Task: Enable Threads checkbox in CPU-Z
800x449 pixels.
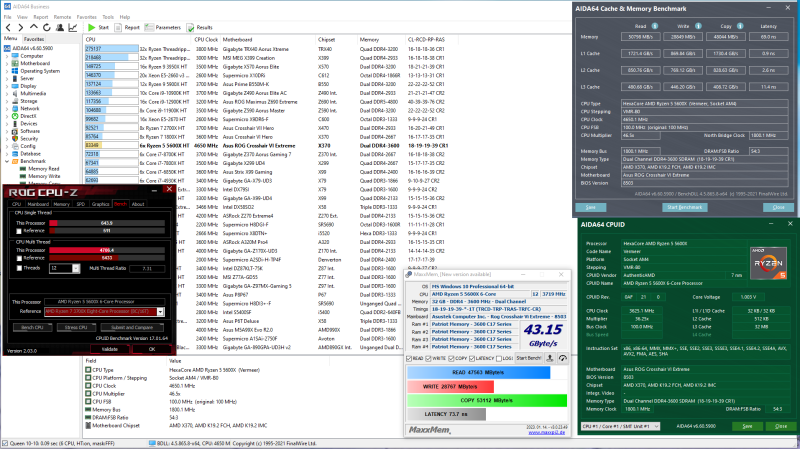Action: [19, 268]
